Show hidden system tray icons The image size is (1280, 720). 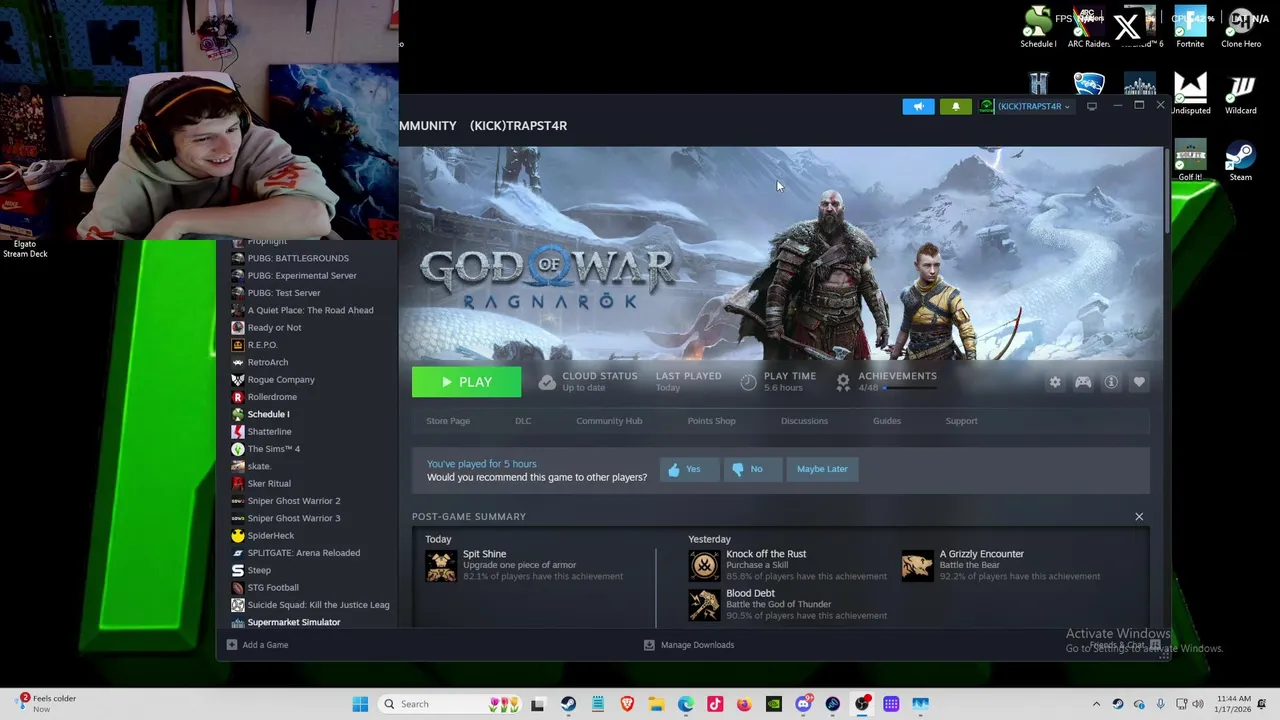tap(1096, 704)
